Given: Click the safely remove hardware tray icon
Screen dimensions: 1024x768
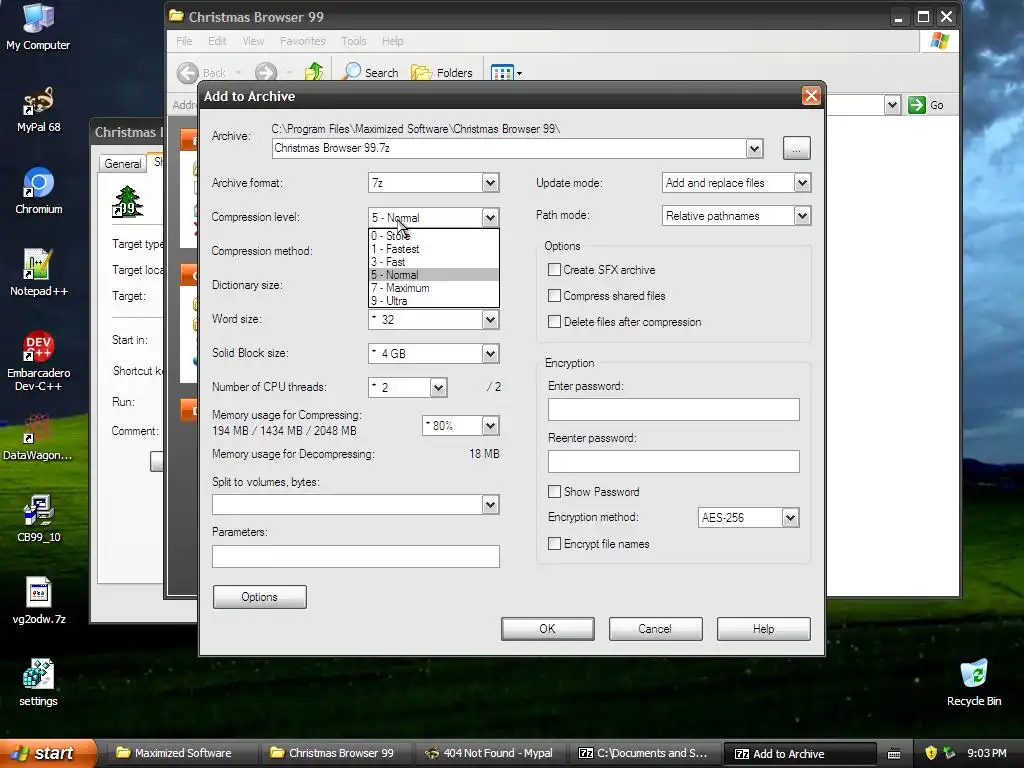Looking at the screenshot, I should point(950,753).
